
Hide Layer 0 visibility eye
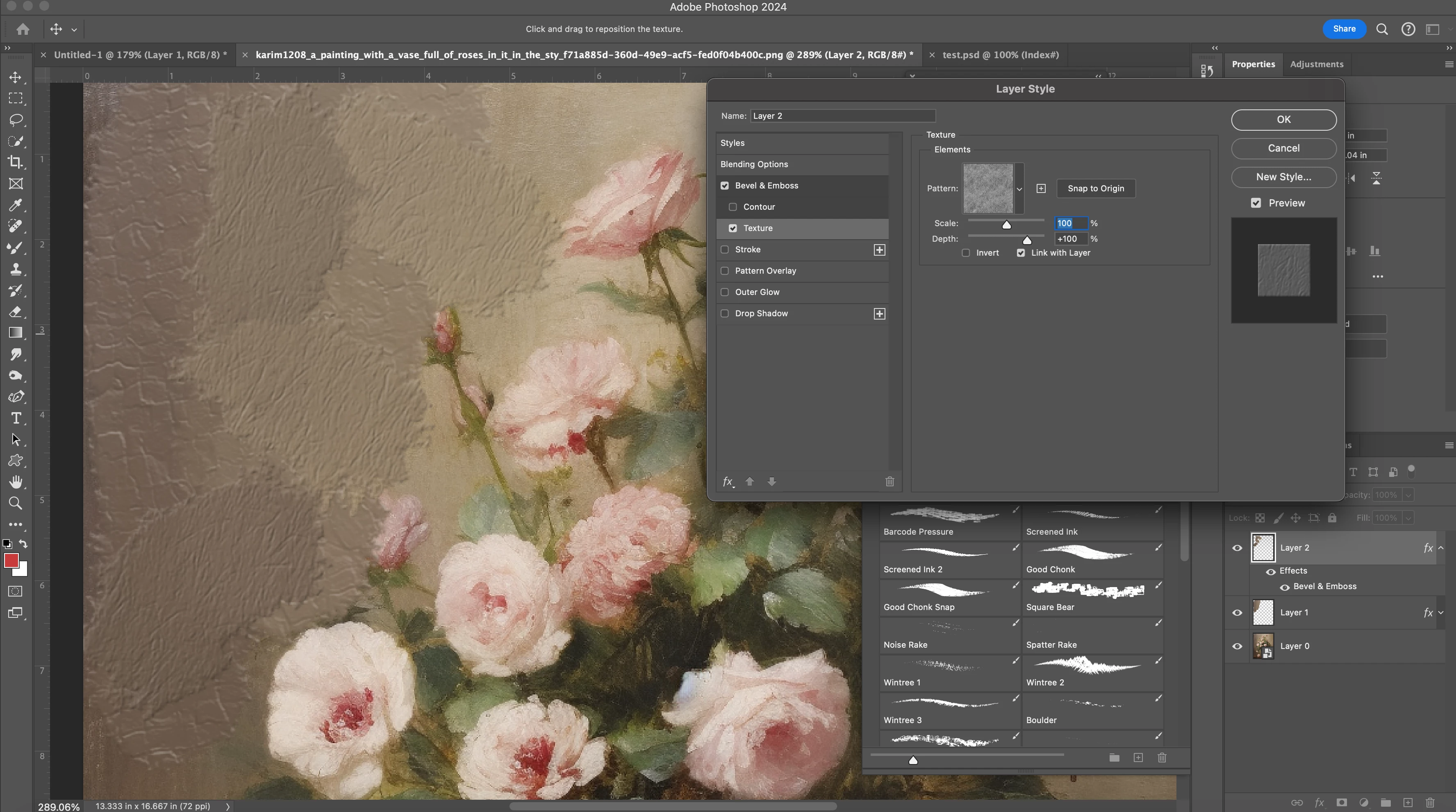pos(1237,646)
